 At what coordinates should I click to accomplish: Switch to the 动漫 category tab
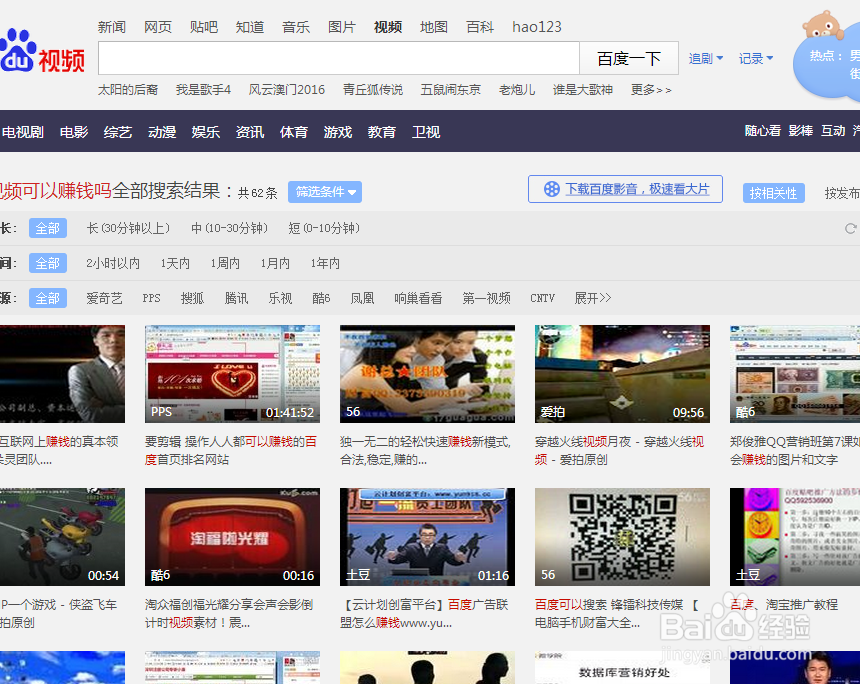coord(162,132)
